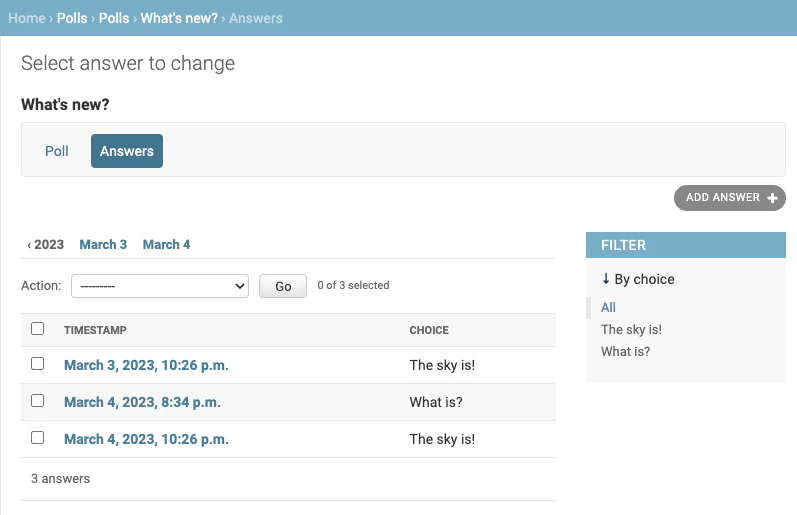Sort by CHOICE column header
This screenshot has height=515, width=797.
429,330
